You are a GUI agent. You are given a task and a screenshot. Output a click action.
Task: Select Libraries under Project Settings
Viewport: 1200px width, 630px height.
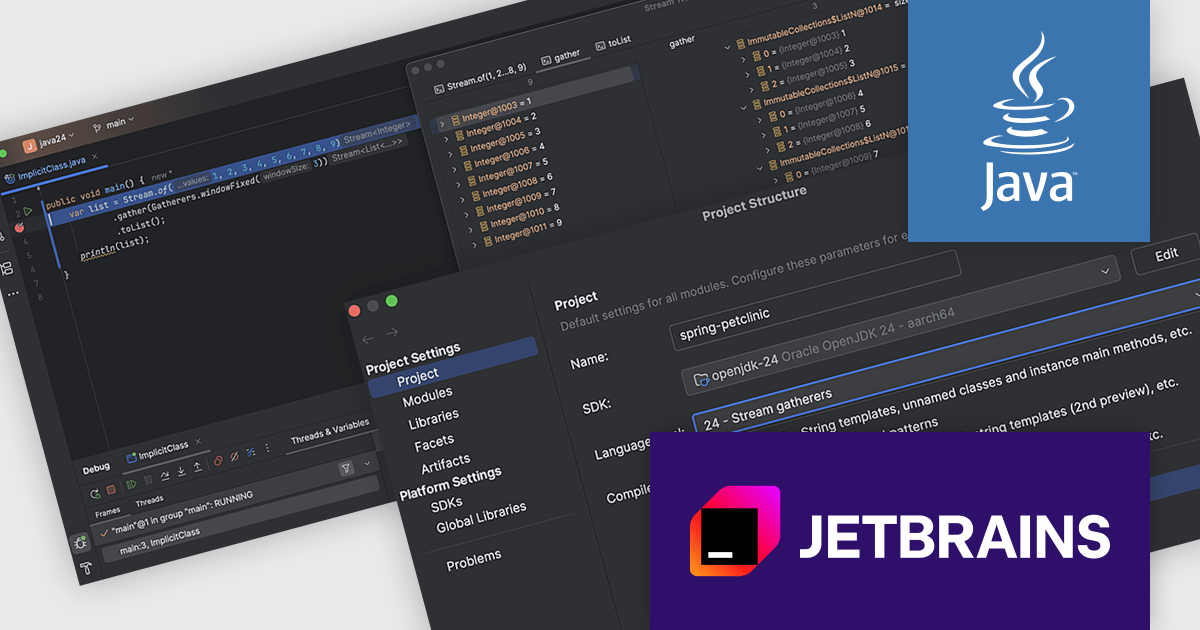pos(434,417)
